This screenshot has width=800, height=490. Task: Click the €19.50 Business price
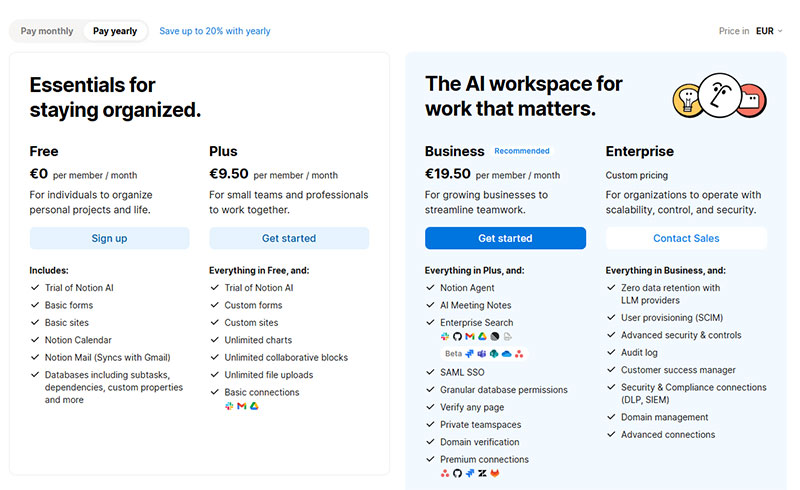tap(447, 174)
